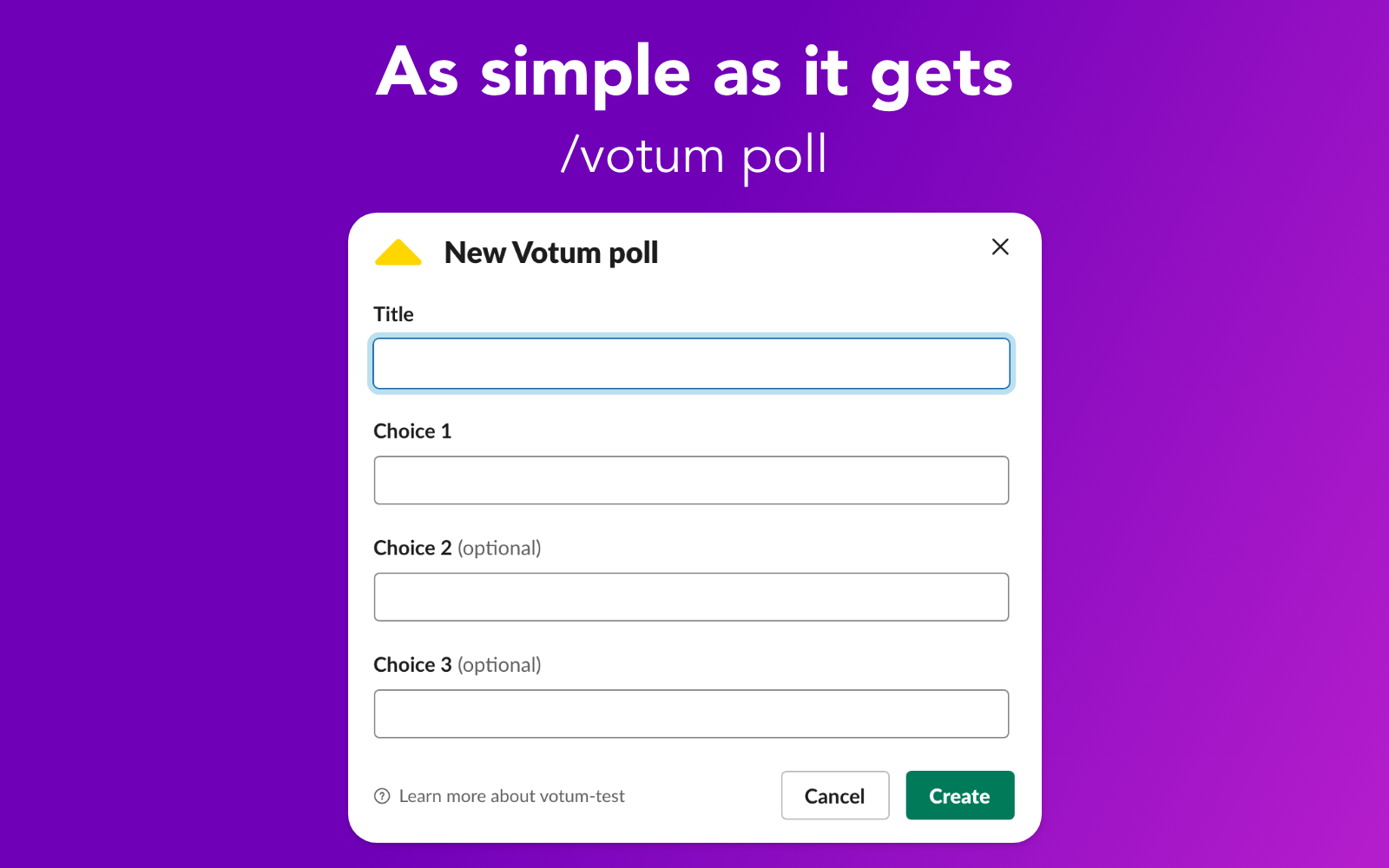Click the highlighted blue border of Title field
1389x868 pixels.
(691, 339)
